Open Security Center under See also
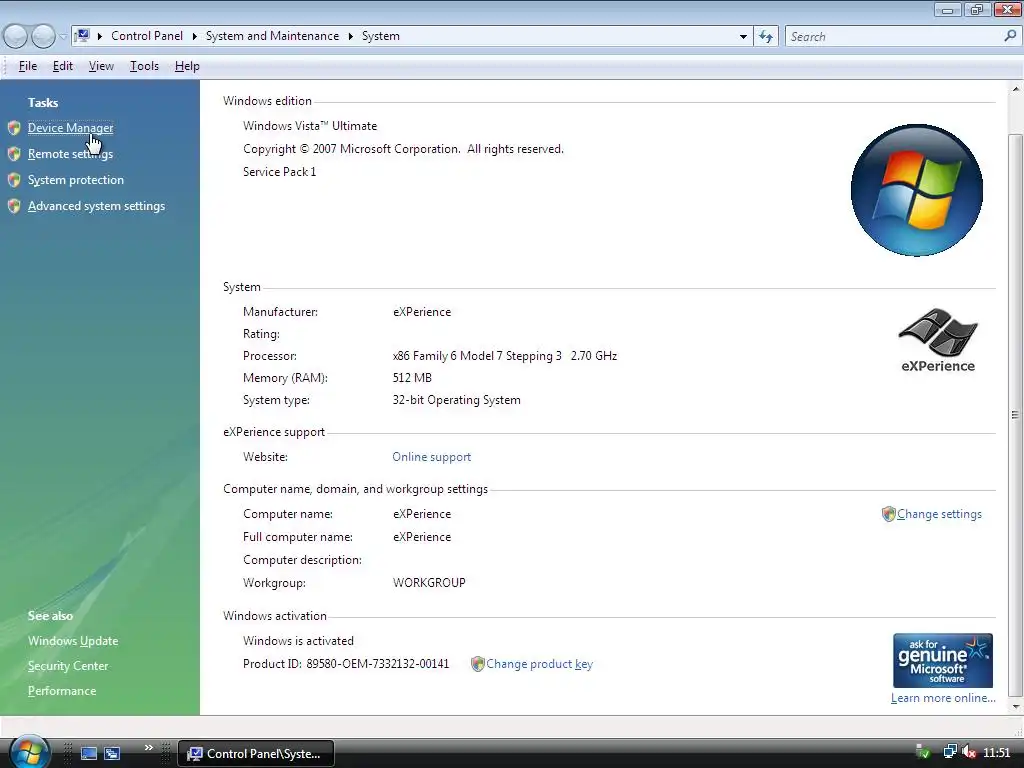The width and height of the screenshot is (1024, 768). [68, 666]
